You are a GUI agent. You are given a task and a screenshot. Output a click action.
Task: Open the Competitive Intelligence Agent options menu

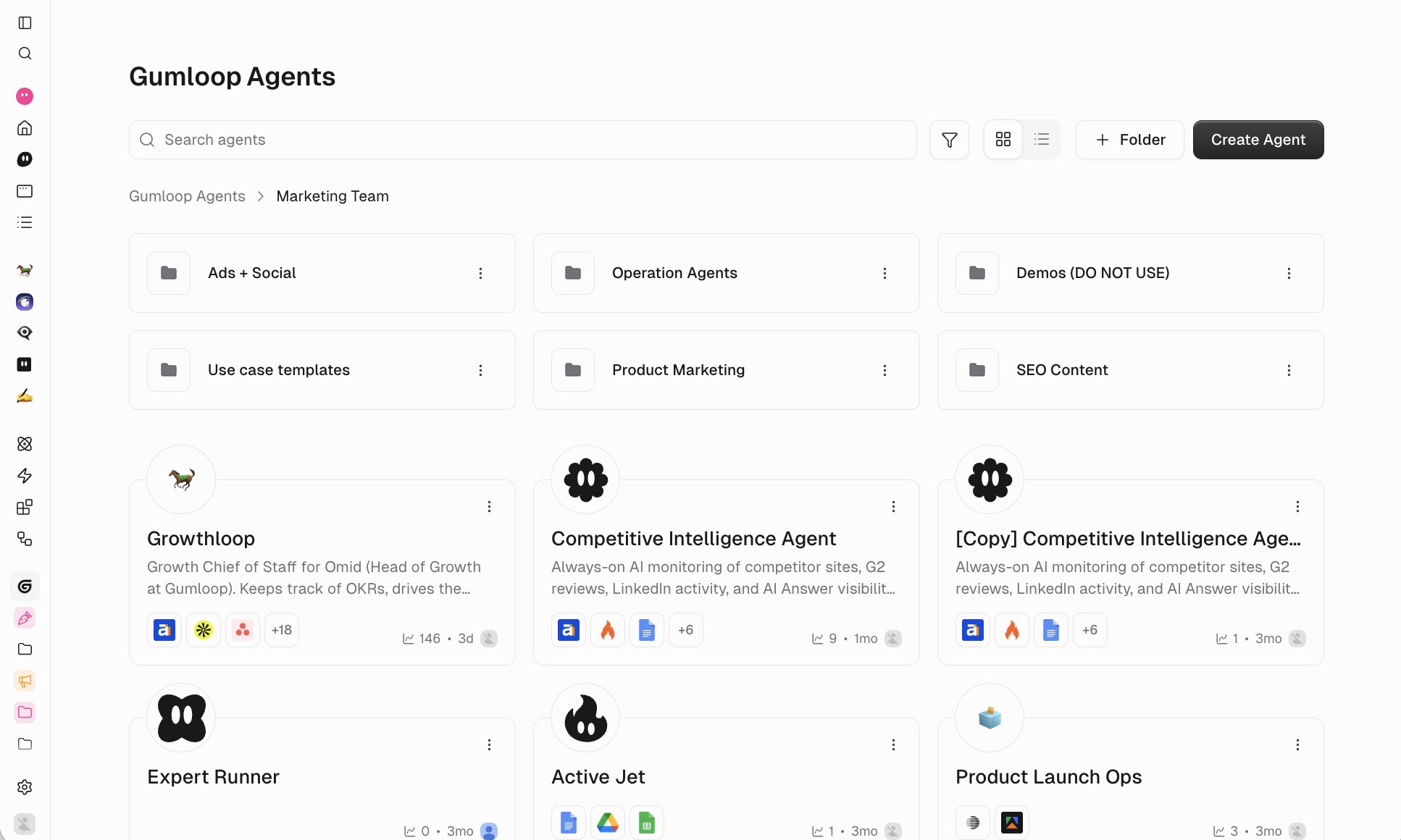pyautogui.click(x=893, y=506)
